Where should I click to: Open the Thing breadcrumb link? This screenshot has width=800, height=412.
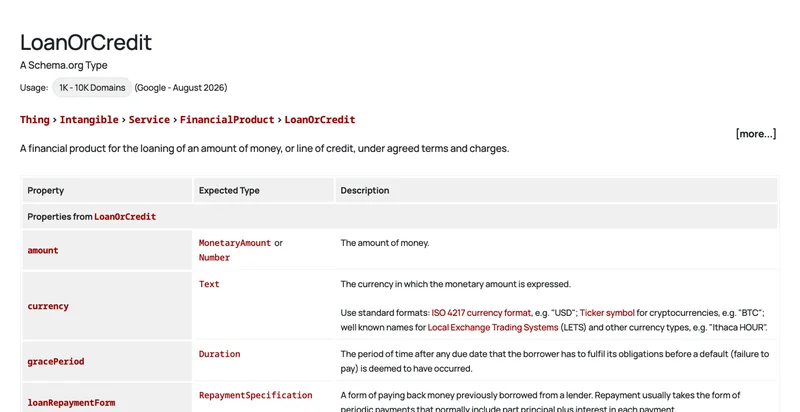(35, 120)
